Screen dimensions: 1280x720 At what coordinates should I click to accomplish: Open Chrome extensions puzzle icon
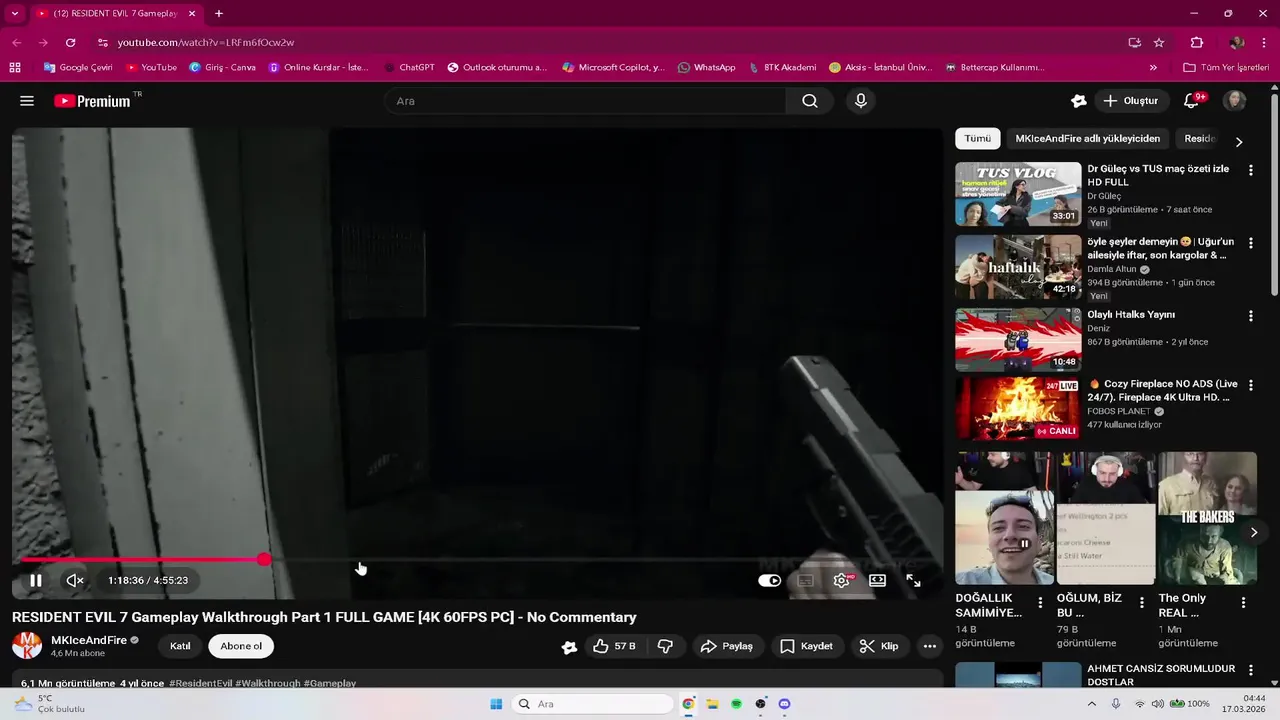tap(1197, 43)
